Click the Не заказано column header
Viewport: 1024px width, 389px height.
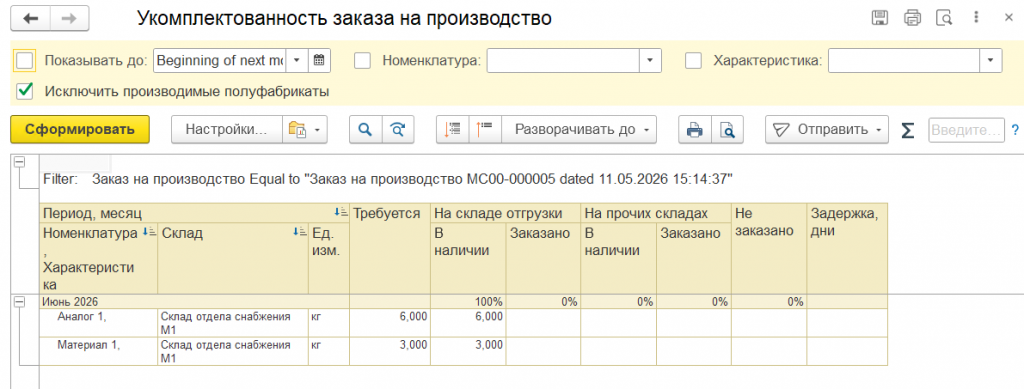769,248
